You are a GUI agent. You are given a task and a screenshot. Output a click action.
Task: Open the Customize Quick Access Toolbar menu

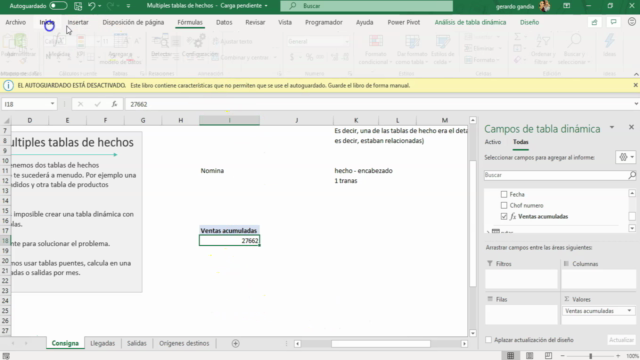[x=128, y=6]
